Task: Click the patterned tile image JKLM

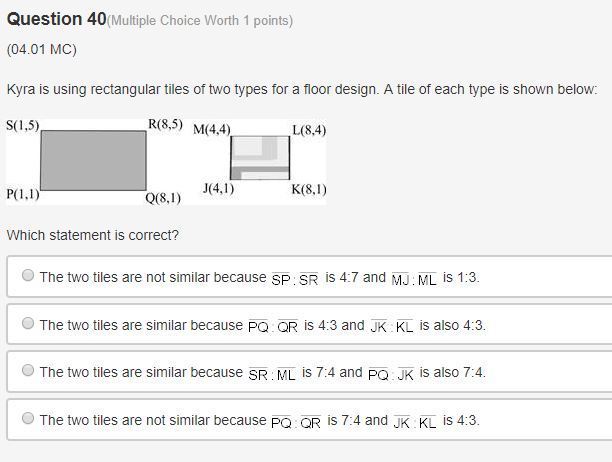Action: click(260, 158)
